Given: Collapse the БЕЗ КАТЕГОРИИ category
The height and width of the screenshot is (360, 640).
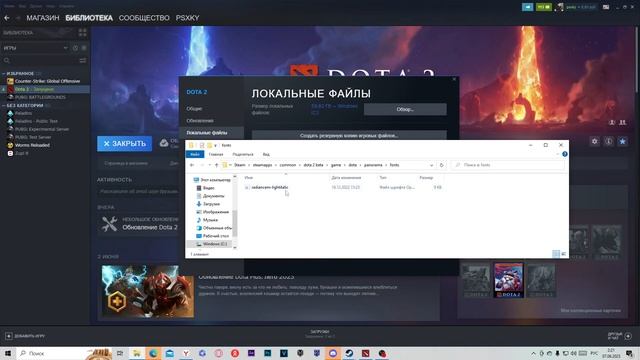Looking at the screenshot, I should tap(25, 105).
